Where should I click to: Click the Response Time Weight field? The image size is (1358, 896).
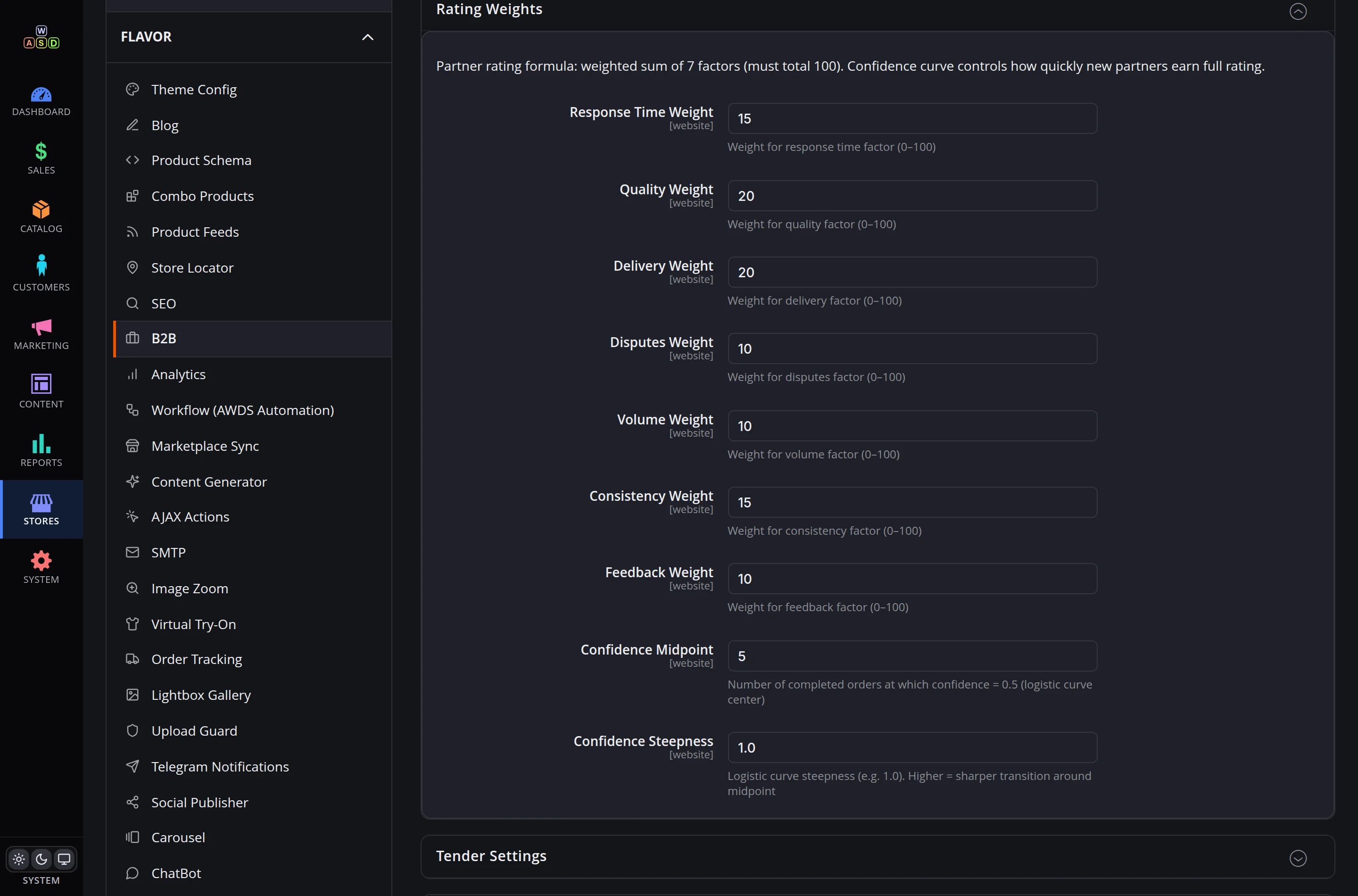pos(912,118)
